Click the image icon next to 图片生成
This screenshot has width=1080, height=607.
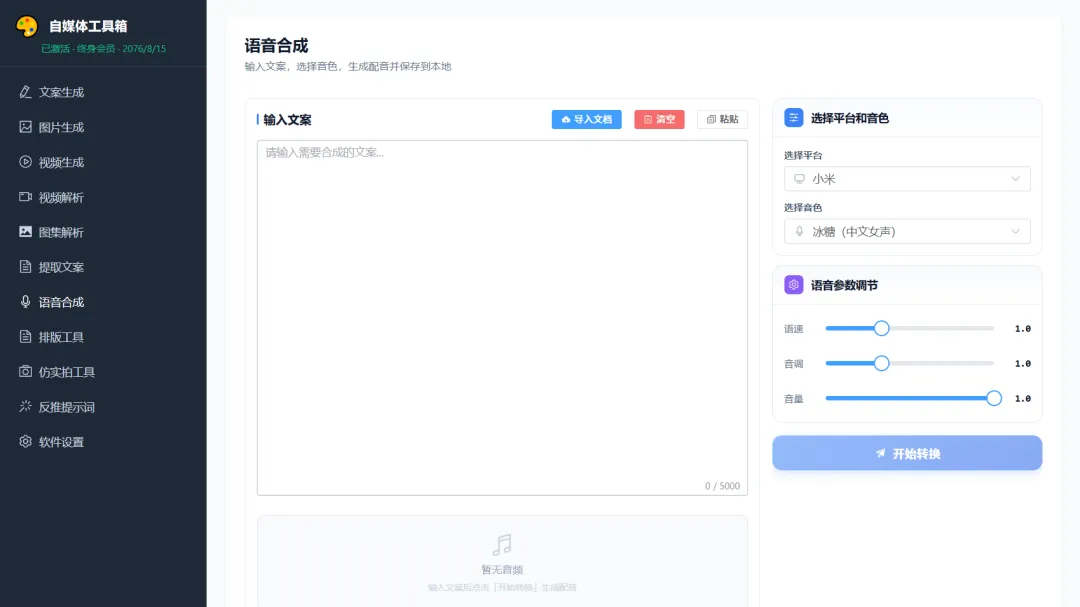click(25, 127)
